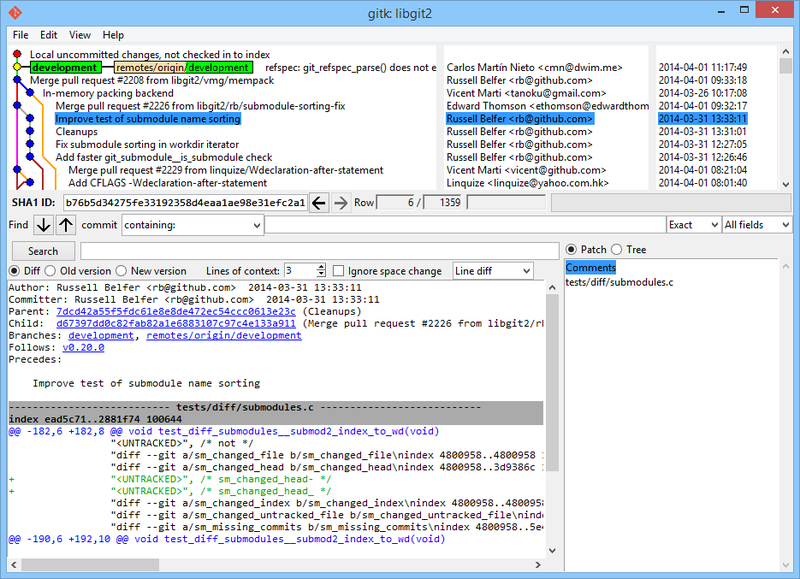
Task: Open the View menu
Action: click(79, 34)
